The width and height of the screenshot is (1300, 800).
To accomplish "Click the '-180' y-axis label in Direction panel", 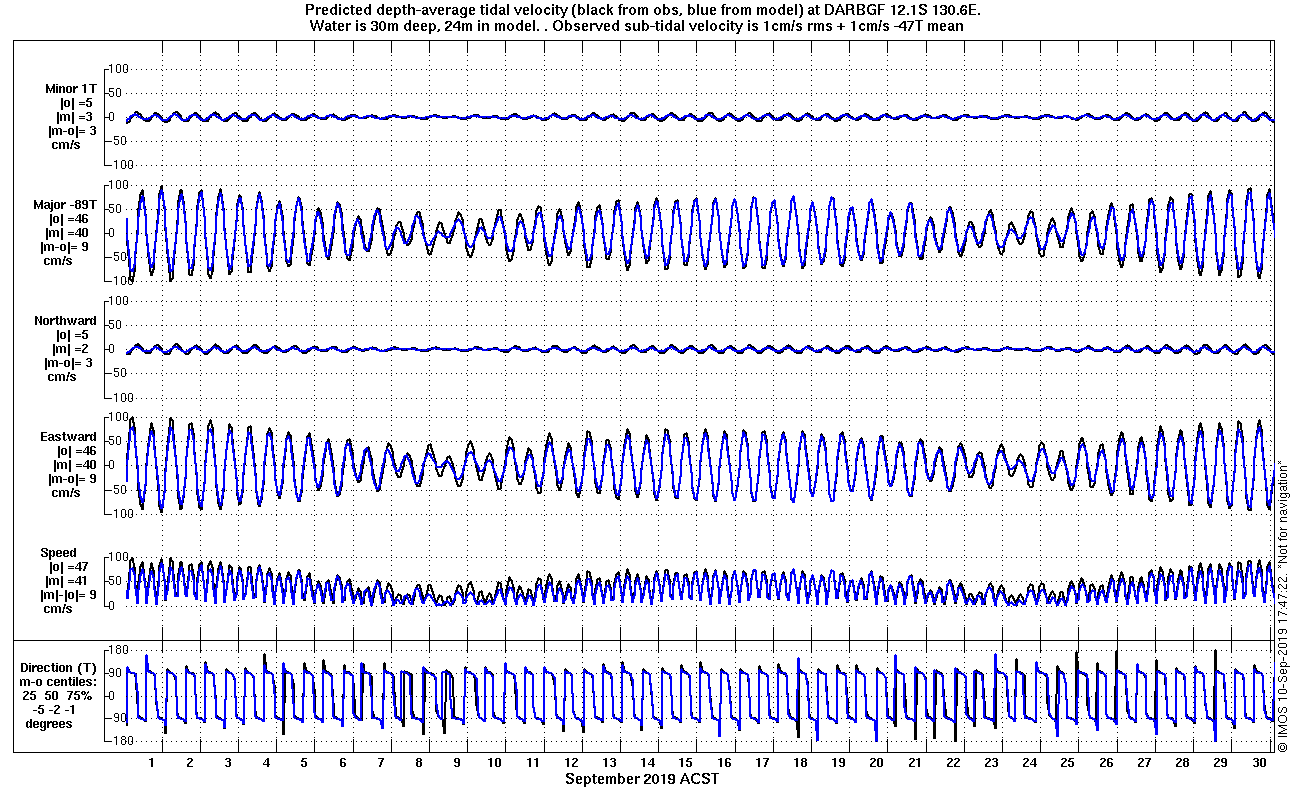I will (x=117, y=742).
